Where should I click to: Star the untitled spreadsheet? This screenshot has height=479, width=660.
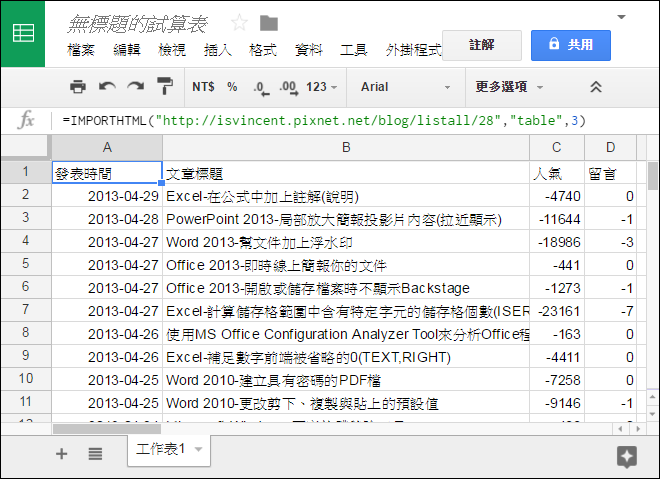[x=239, y=23]
